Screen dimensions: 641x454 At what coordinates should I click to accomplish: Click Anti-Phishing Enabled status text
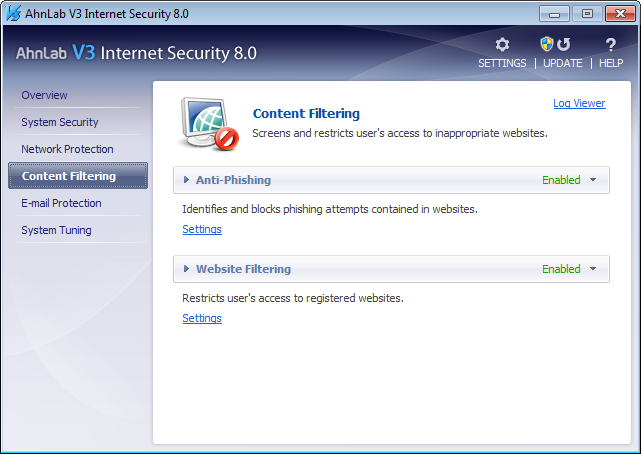[561, 180]
